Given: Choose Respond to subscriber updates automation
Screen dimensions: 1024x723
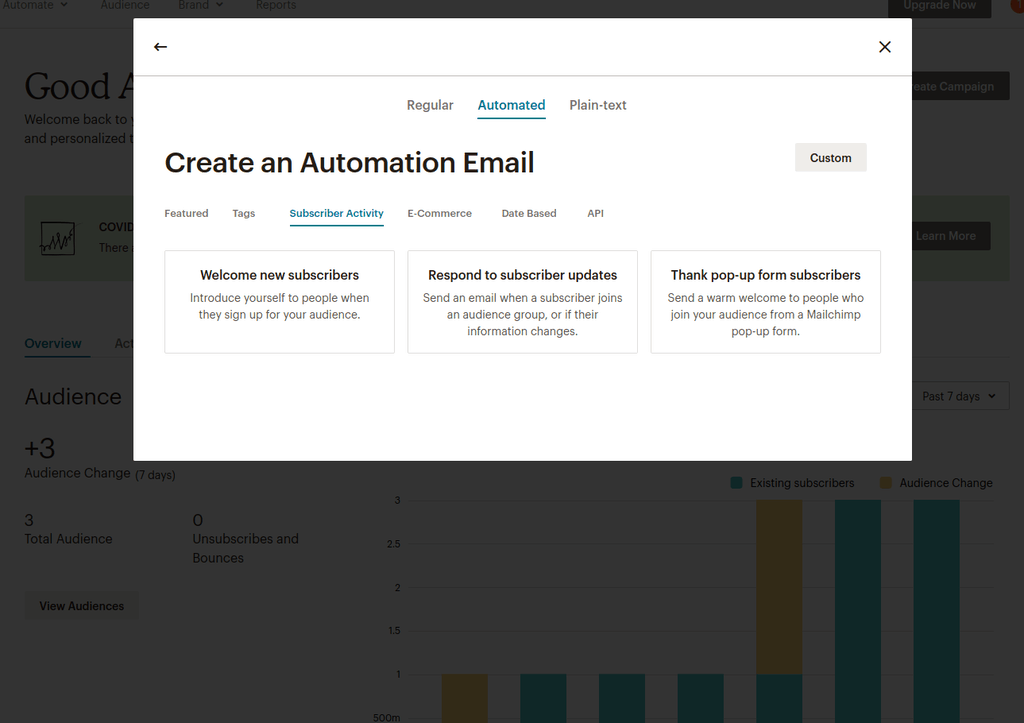Looking at the screenshot, I should coord(522,302).
